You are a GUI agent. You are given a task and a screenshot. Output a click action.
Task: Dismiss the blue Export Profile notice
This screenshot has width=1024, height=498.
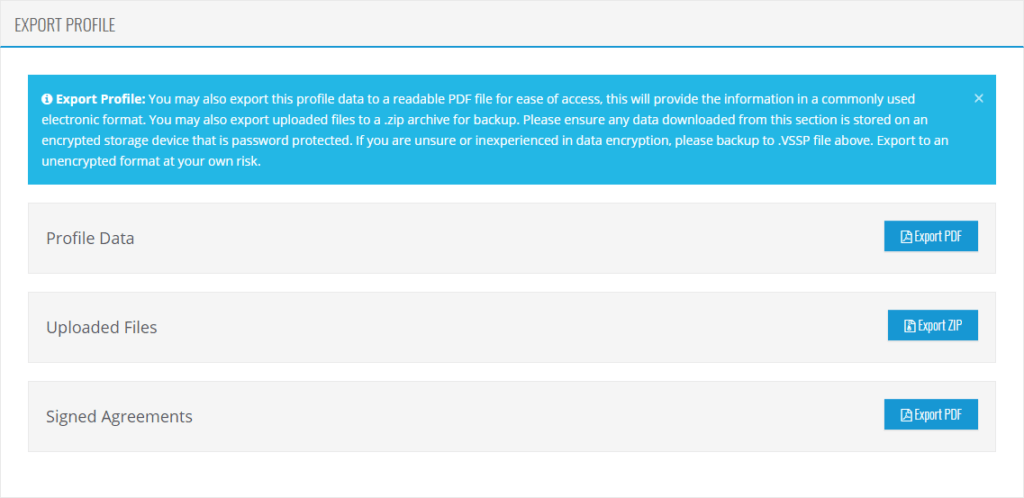978,99
